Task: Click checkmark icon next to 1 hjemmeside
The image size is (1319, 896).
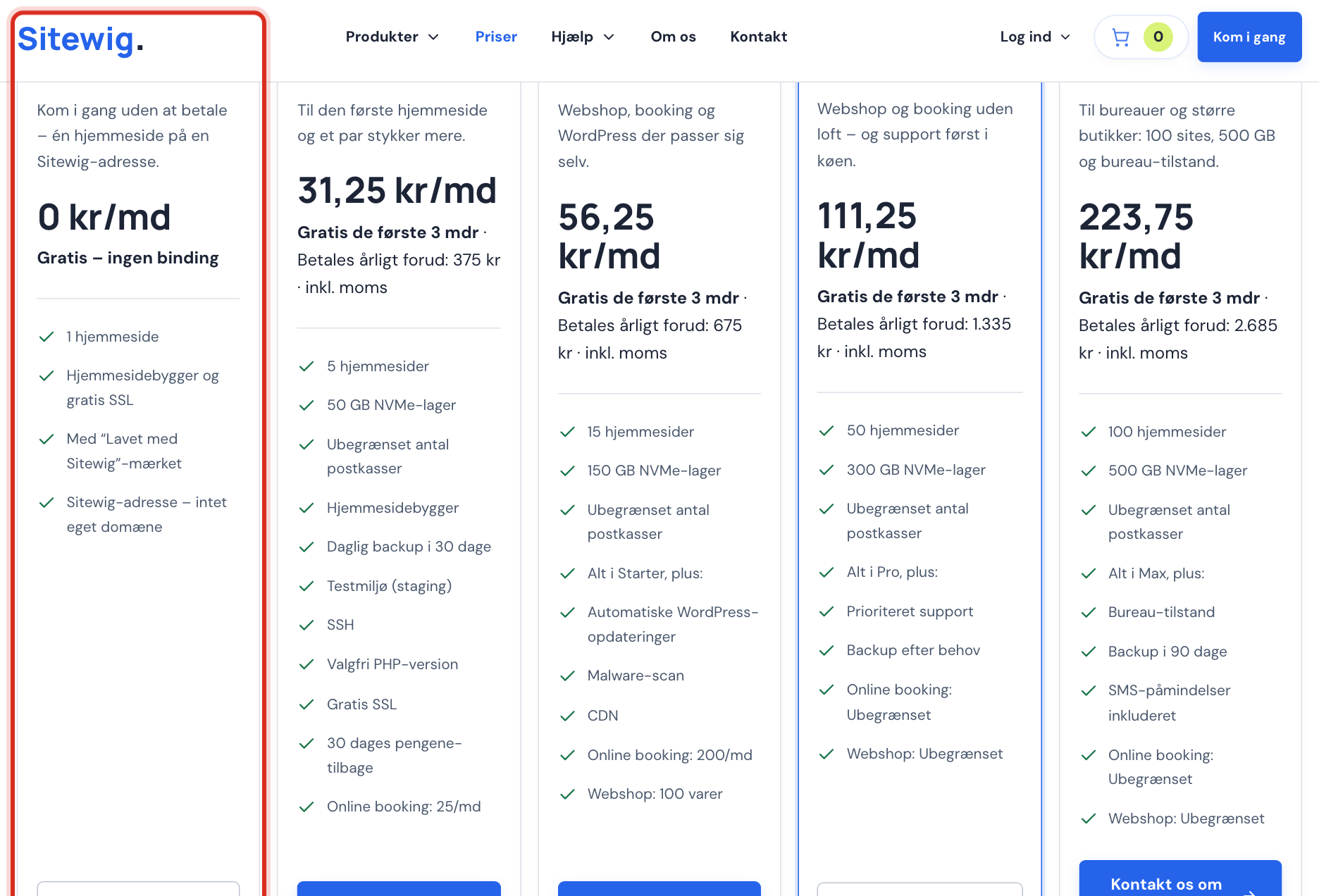Action: tap(47, 337)
